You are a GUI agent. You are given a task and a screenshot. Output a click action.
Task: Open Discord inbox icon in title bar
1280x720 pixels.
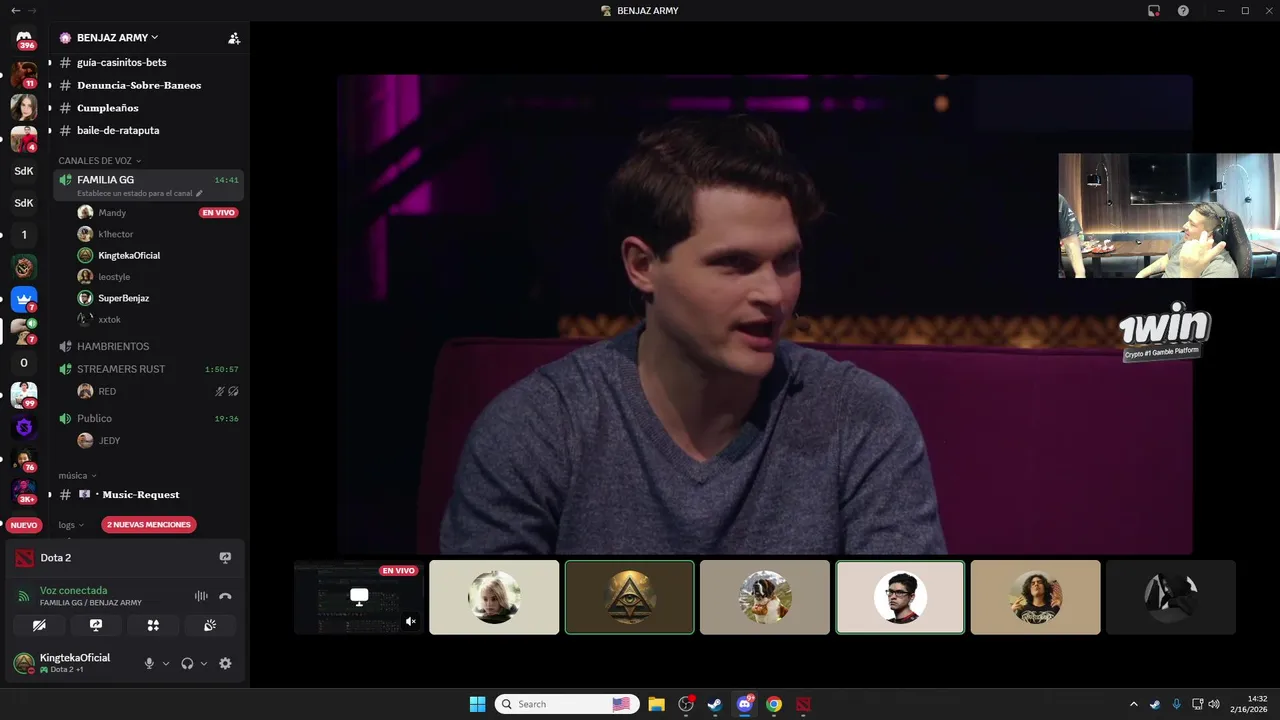coord(1154,11)
